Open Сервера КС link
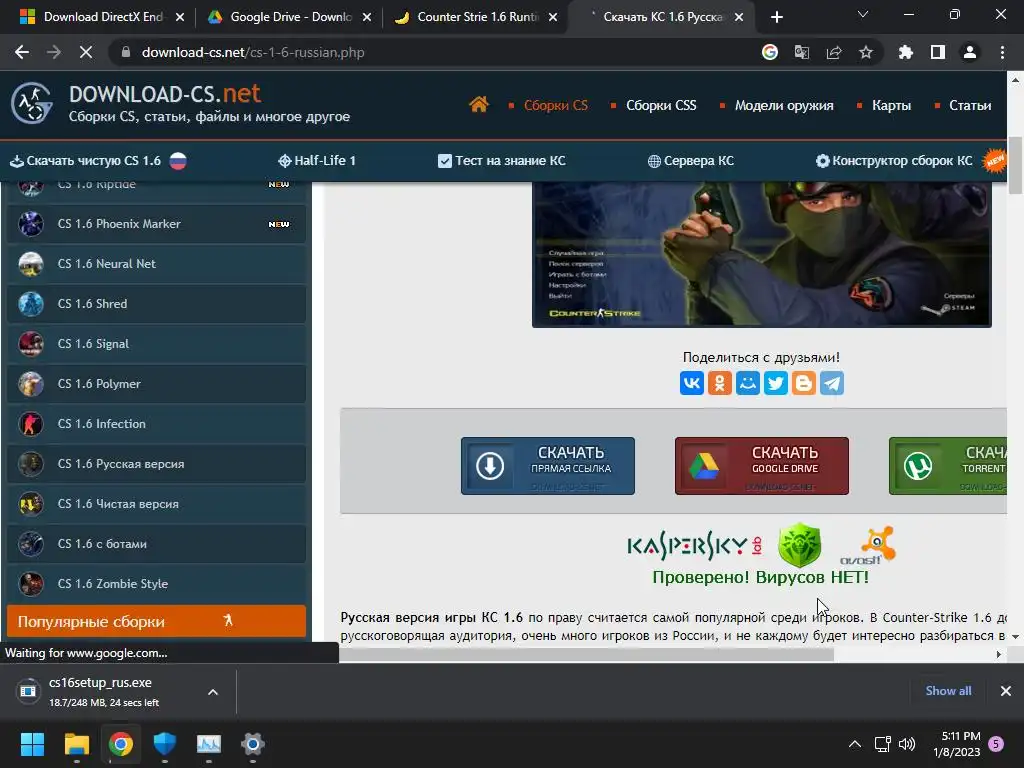 (x=690, y=161)
